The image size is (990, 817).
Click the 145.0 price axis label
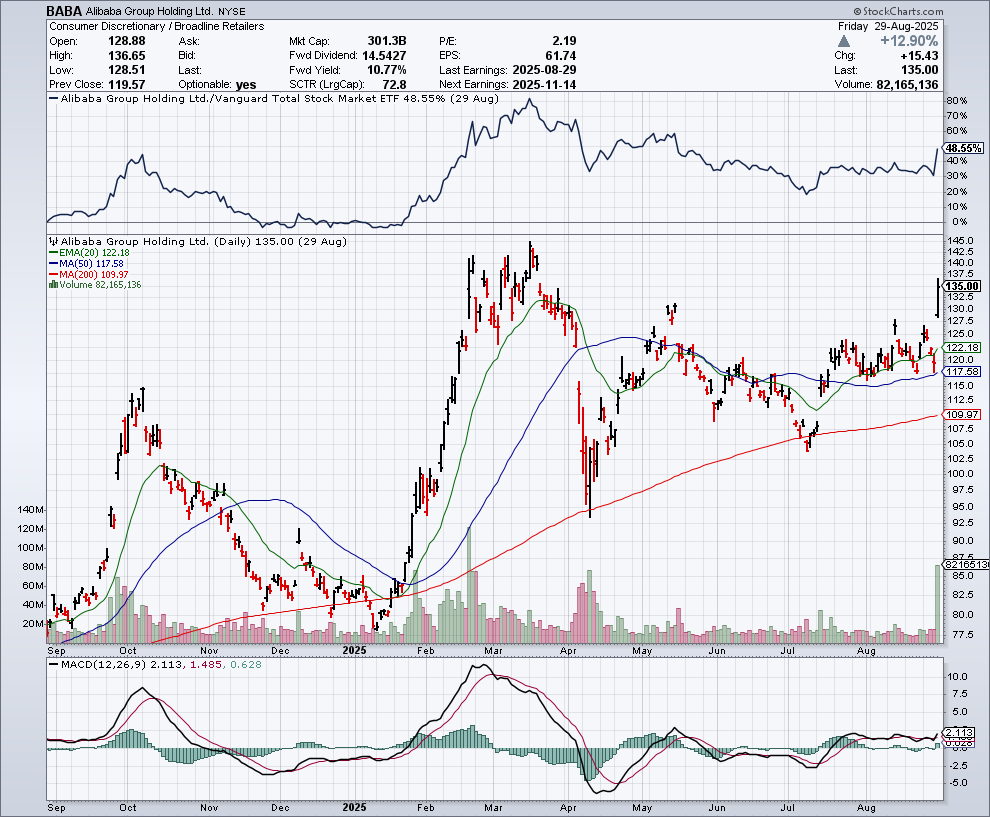tap(960, 241)
